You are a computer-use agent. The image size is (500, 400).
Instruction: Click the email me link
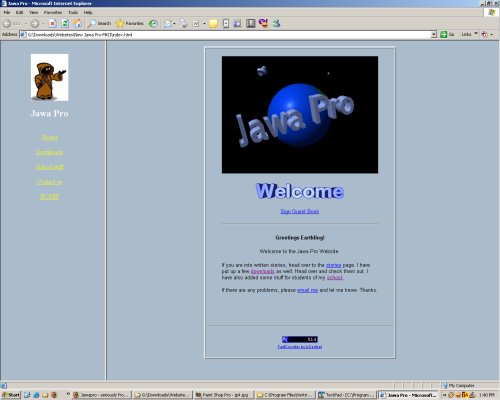tap(307, 290)
